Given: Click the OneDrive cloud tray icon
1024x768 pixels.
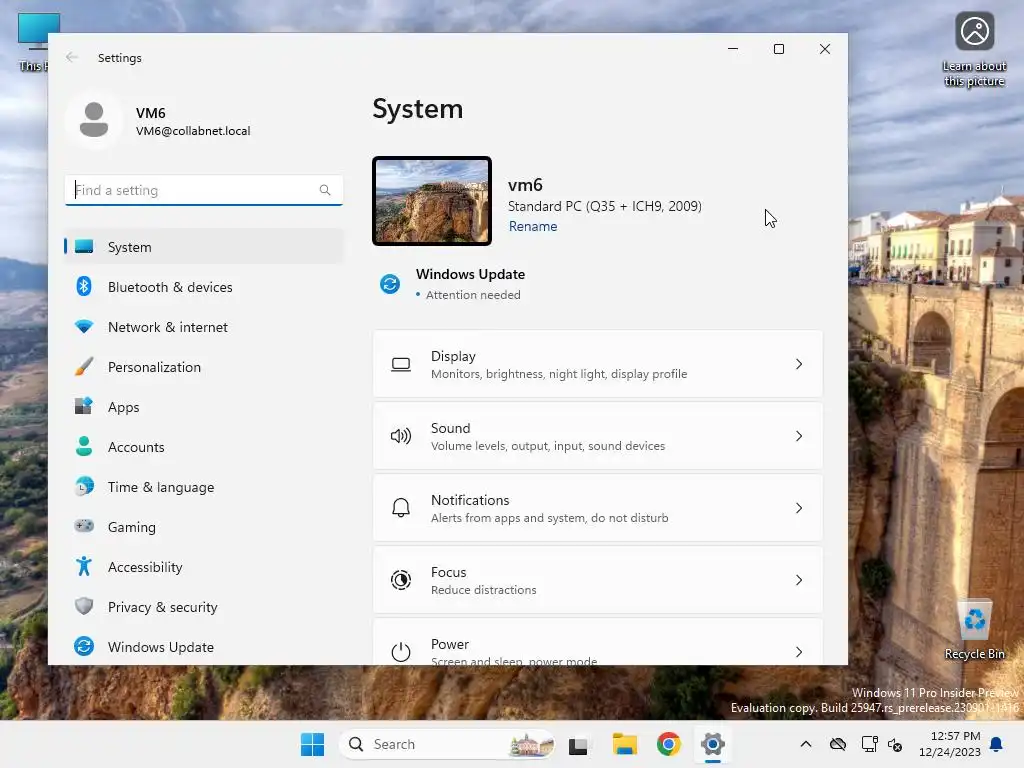Looking at the screenshot, I should pyautogui.click(x=838, y=744).
